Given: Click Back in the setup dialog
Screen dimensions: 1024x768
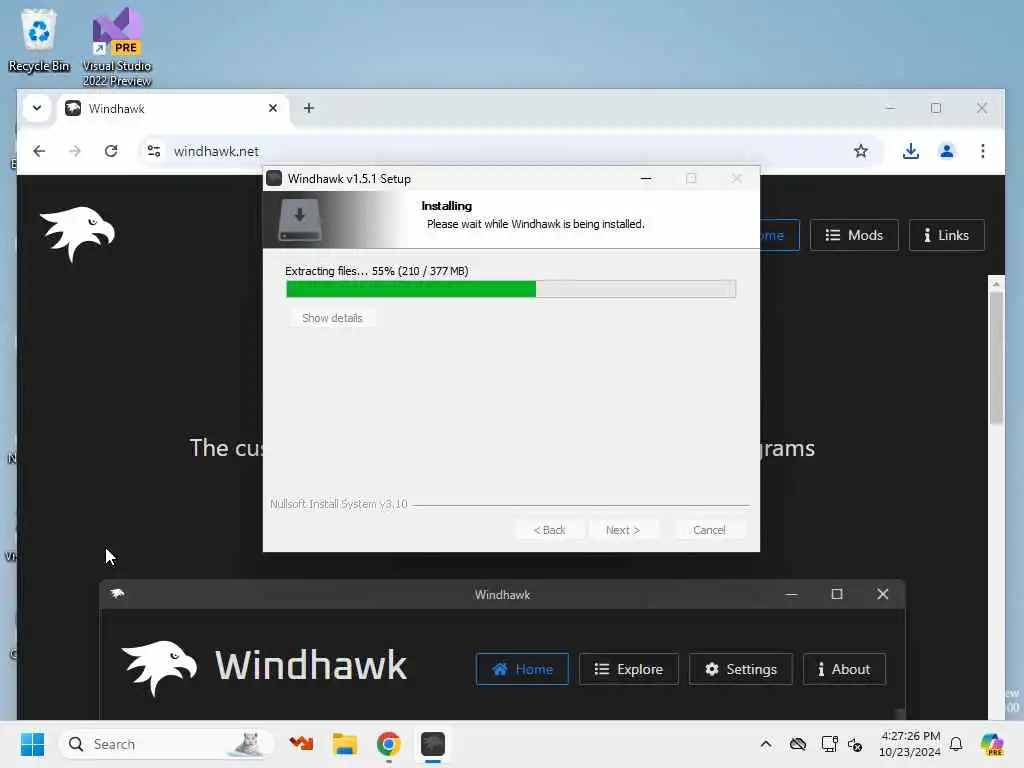Looking at the screenshot, I should pos(549,530).
